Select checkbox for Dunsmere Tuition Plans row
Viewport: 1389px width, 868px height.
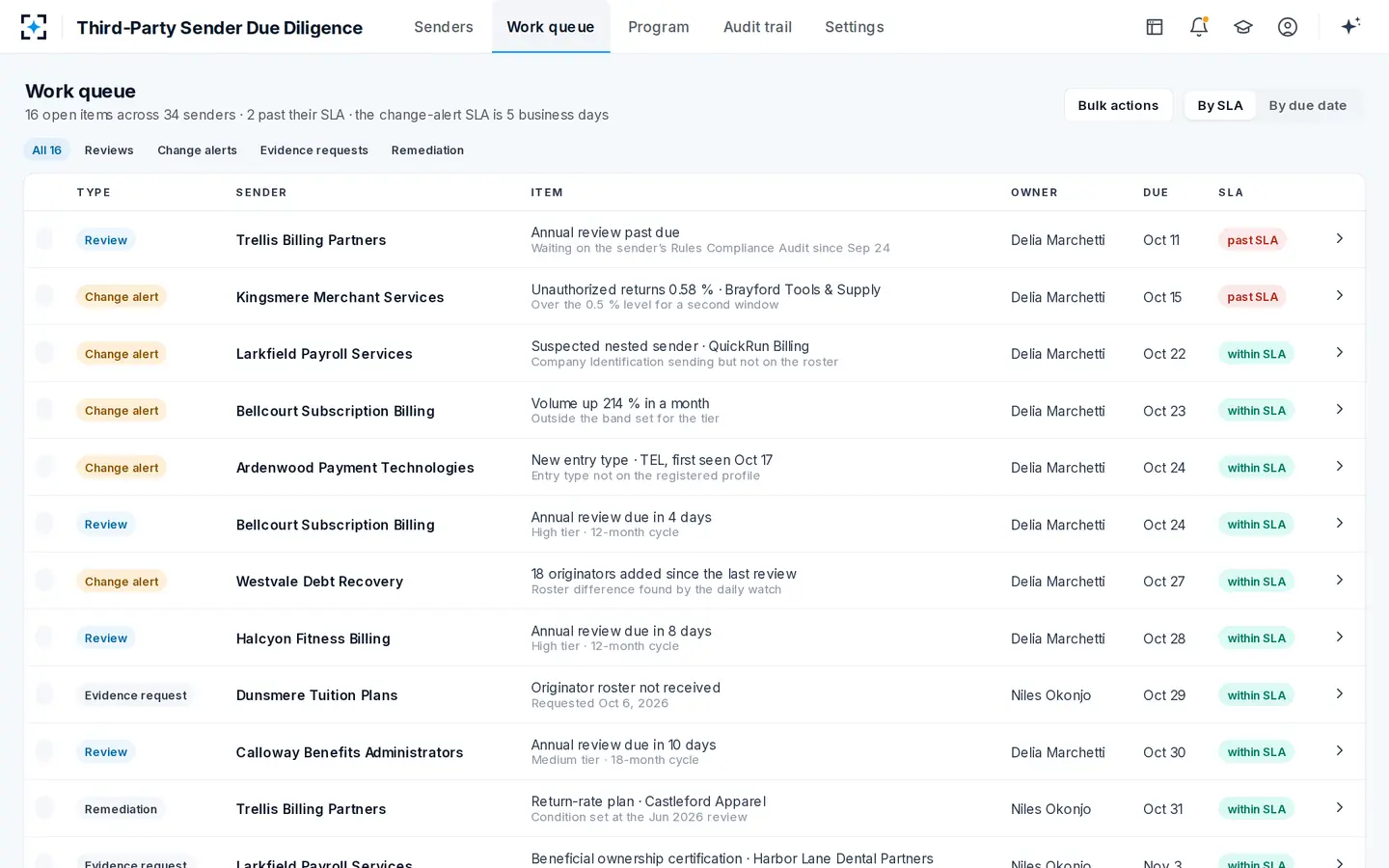click(x=44, y=694)
